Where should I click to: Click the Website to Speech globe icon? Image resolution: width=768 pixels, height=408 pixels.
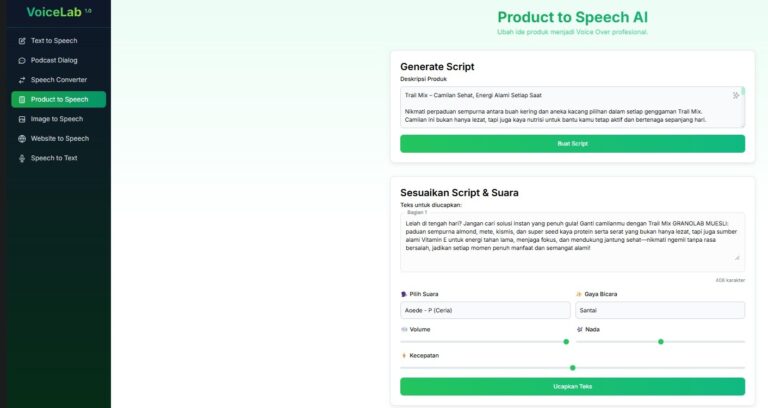coord(22,138)
